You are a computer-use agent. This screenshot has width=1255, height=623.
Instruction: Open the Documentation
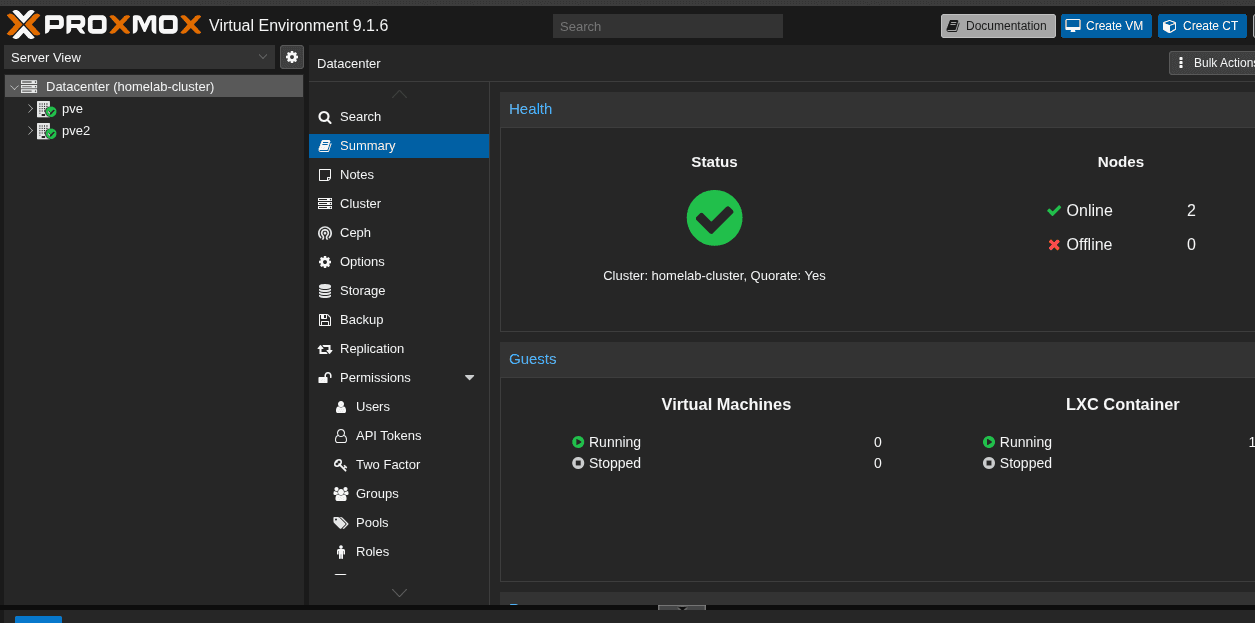point(997,25)
